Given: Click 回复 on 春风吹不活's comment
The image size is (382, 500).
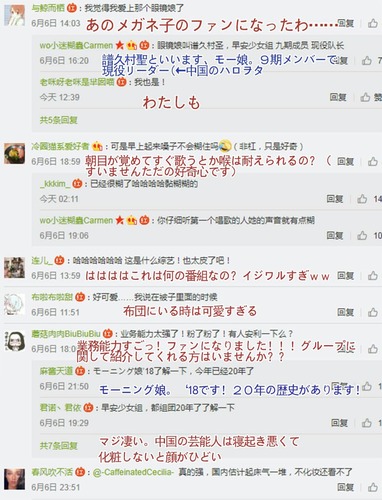Looking at the screenshot, I should (345, 487).
